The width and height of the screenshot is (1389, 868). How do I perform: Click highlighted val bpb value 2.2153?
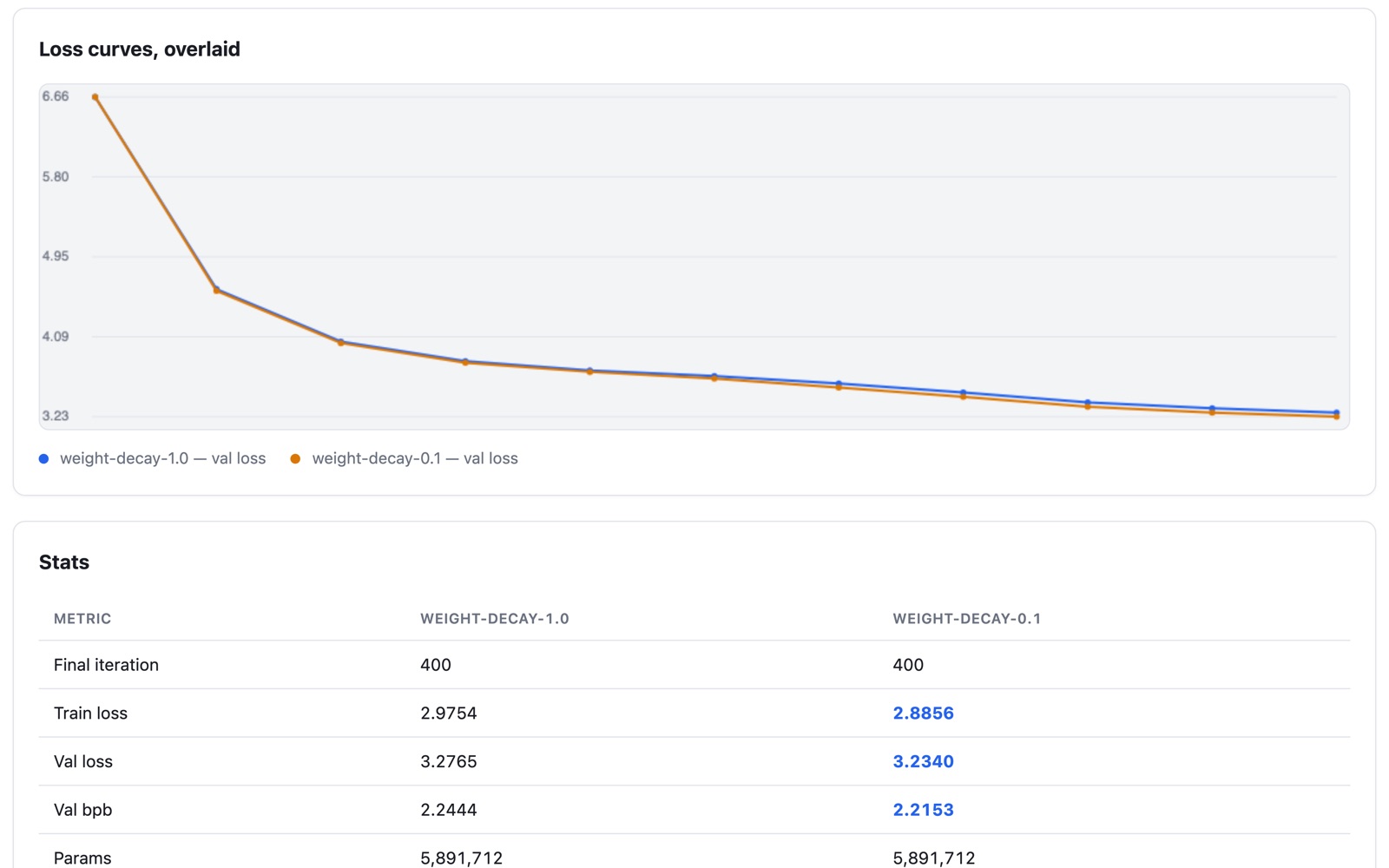(x=923, y=810)
